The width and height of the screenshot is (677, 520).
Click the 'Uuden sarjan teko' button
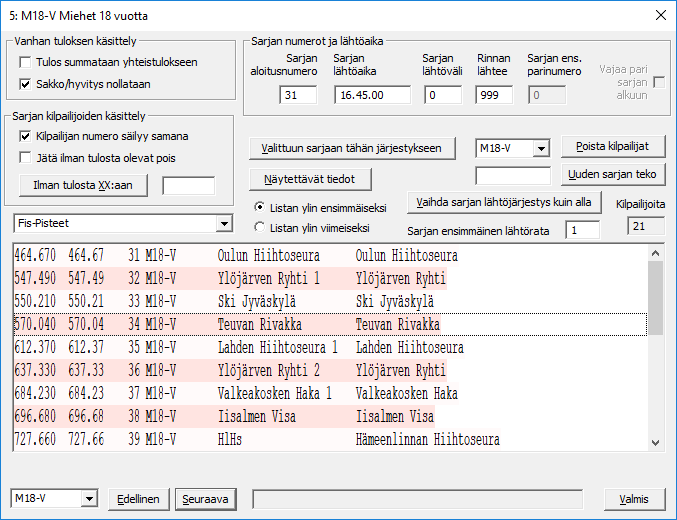click(x=612, y=175)
